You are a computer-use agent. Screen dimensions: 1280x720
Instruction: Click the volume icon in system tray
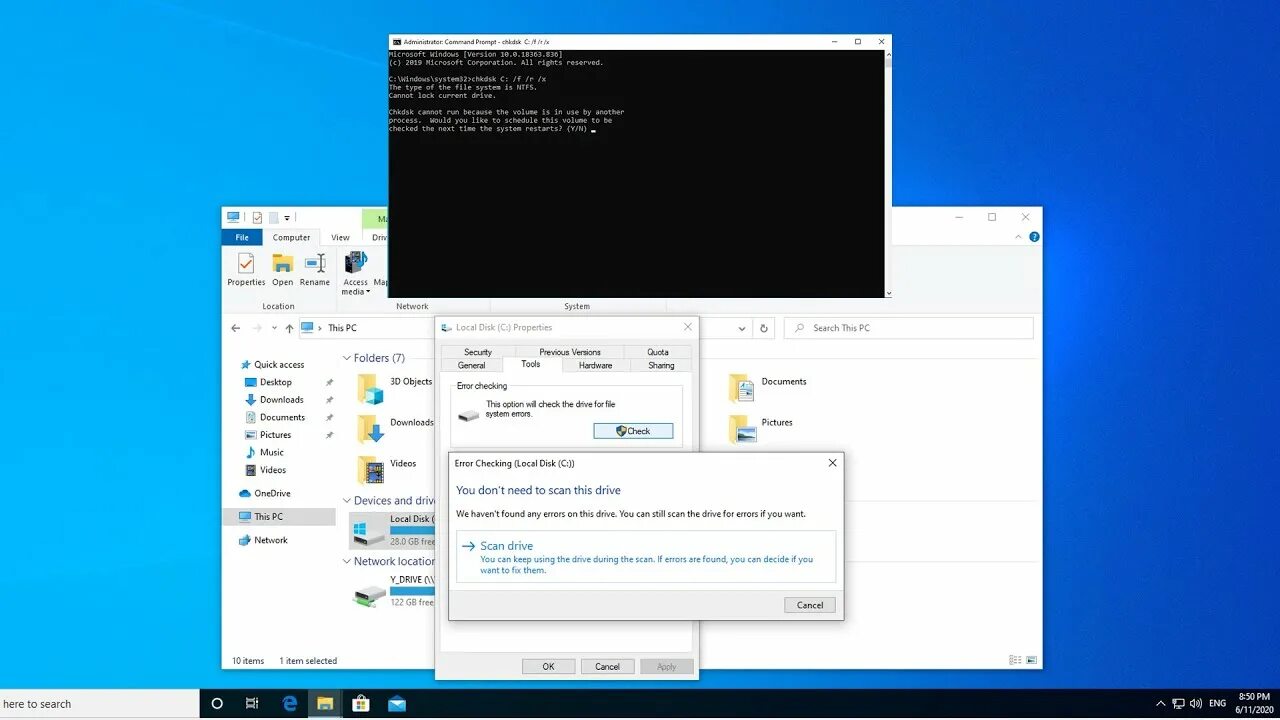click(x=1196, y=704)
